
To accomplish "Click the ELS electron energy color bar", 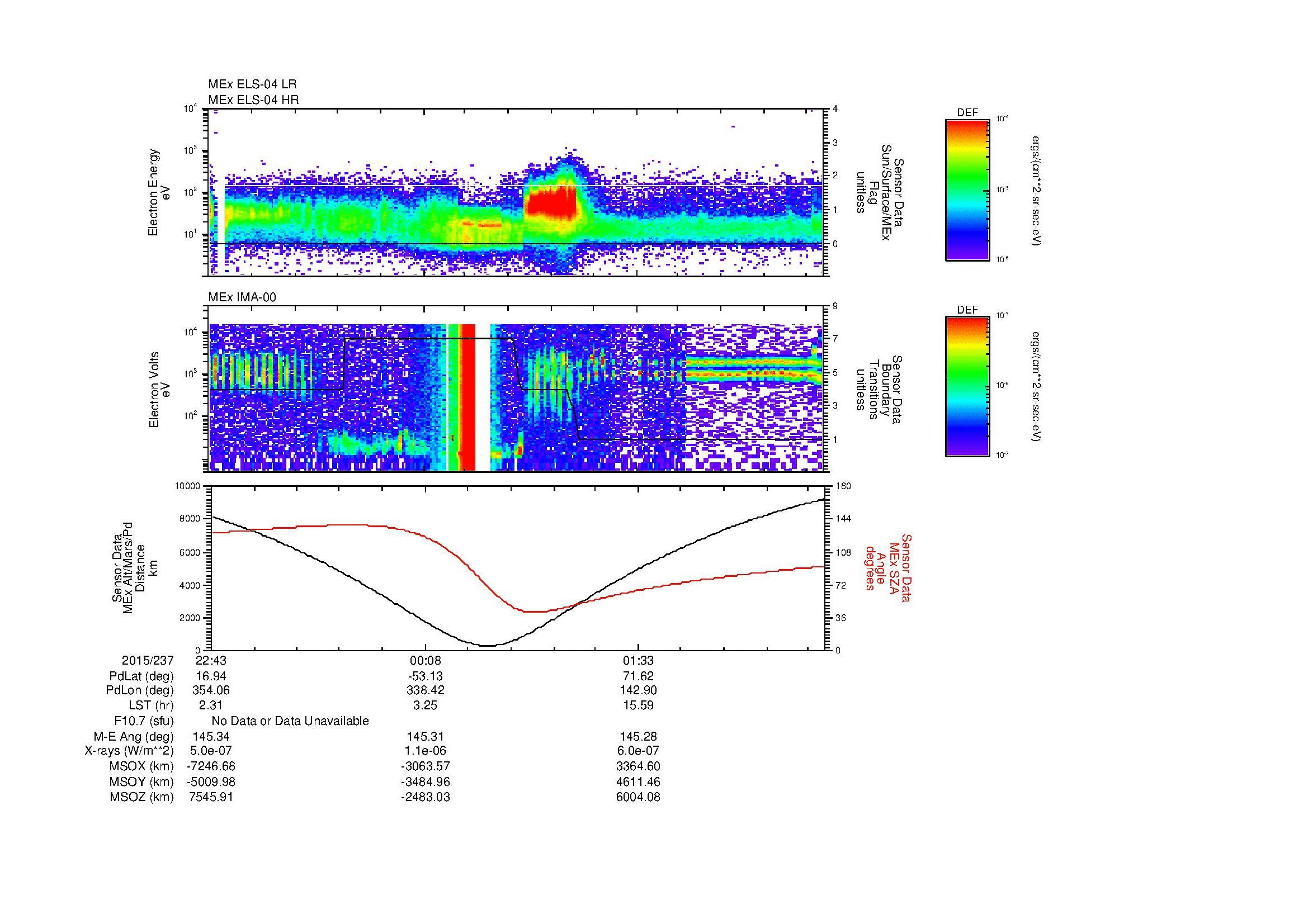I will 967,189.
